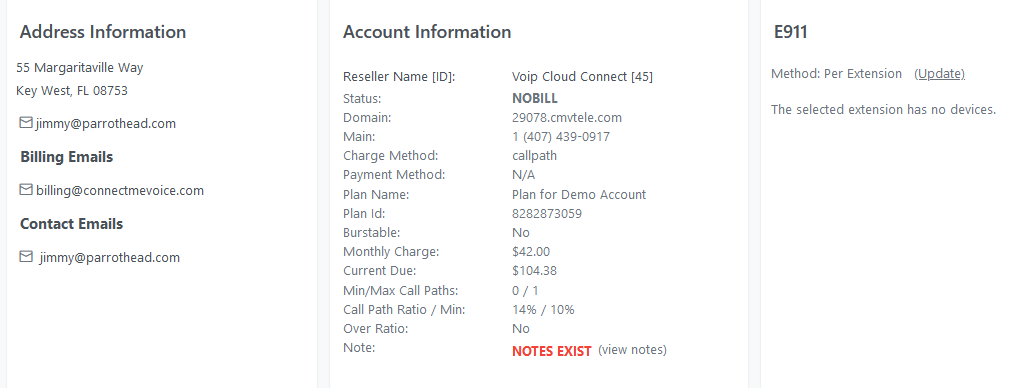Click the envelope icon beside the first jimmy@parrothead.com
The image size is (1023, 388).
click(x=26, y=123)
